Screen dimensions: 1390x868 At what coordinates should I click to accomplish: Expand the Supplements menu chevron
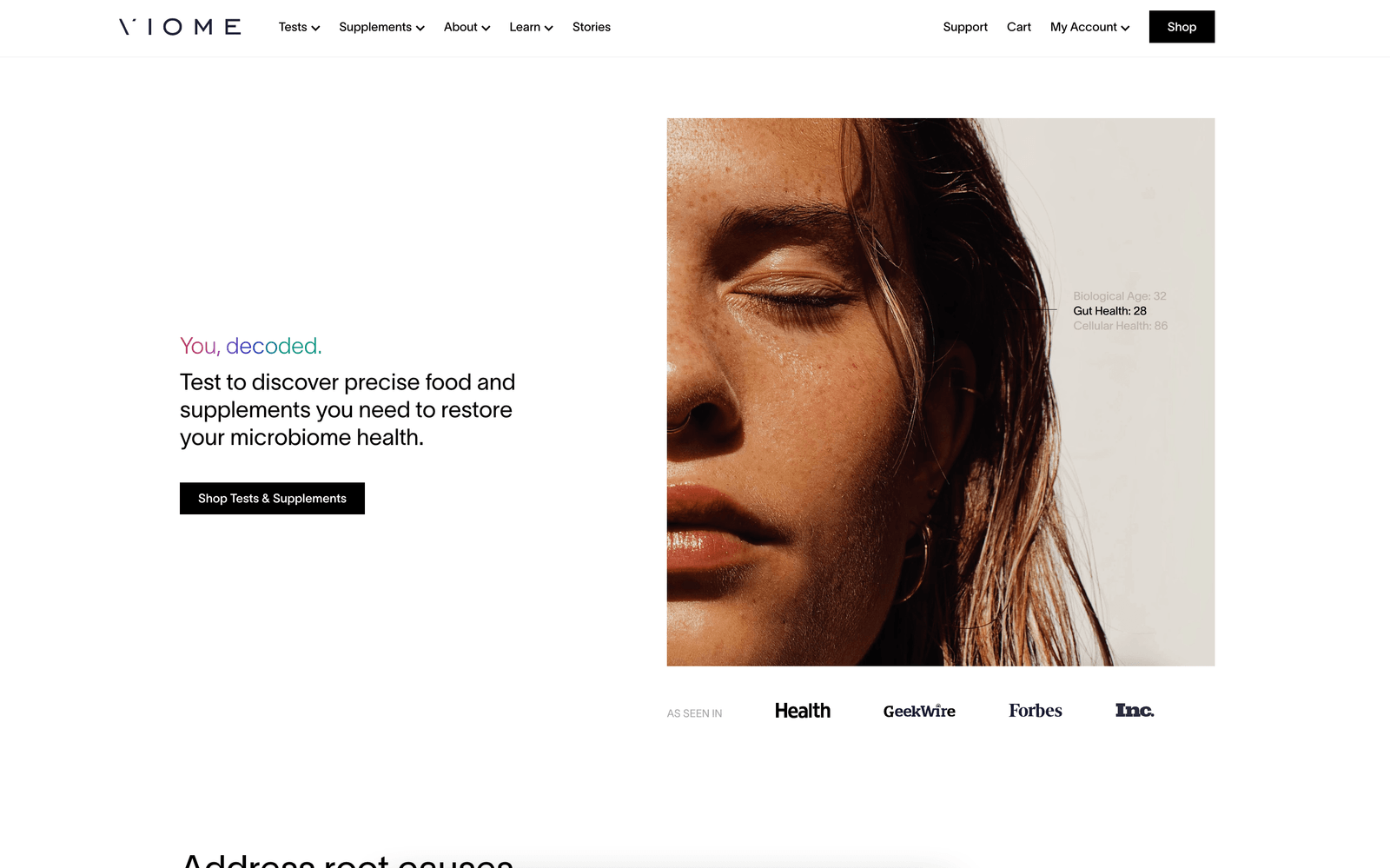coord(420,28)
